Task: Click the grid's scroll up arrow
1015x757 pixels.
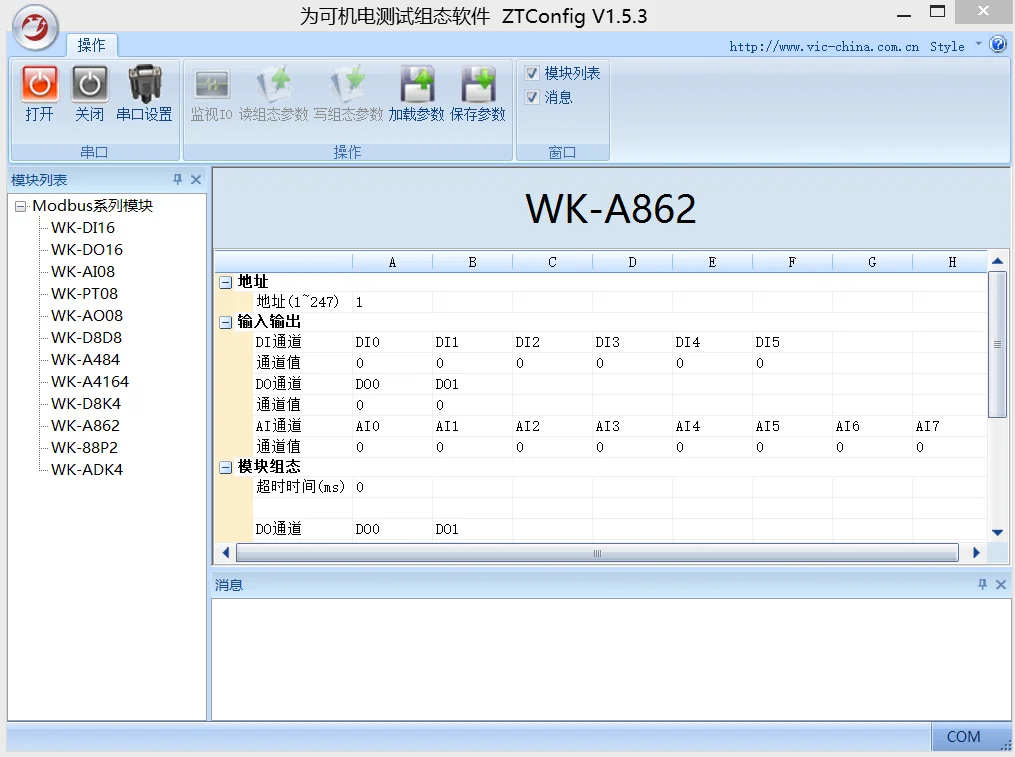Action: [998, 261]
